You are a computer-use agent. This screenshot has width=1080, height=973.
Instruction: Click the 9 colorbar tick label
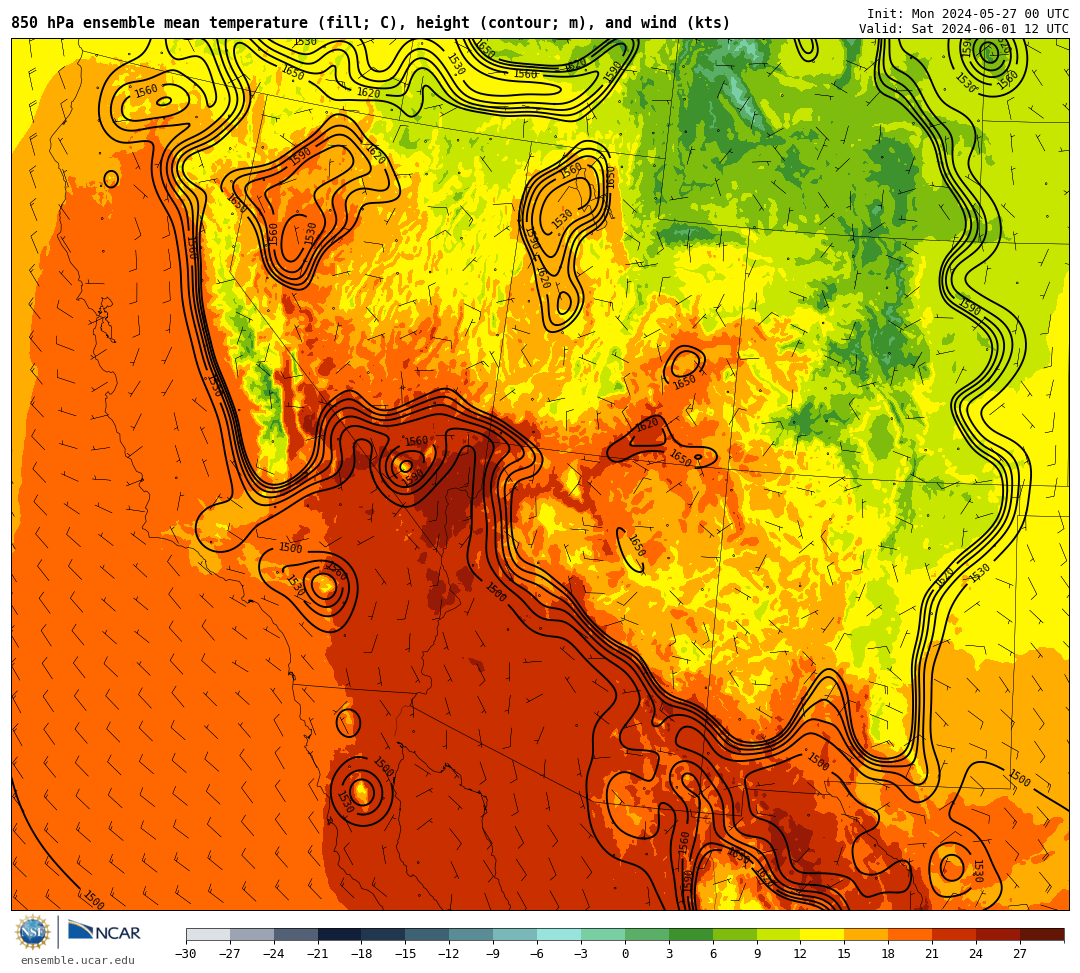pos(757,954)
